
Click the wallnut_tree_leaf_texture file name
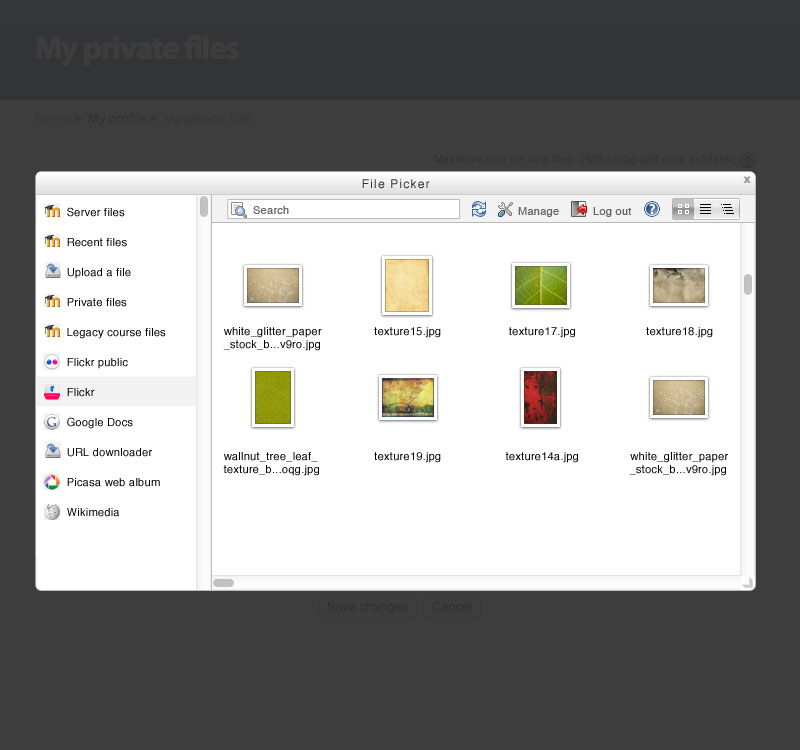271,463
